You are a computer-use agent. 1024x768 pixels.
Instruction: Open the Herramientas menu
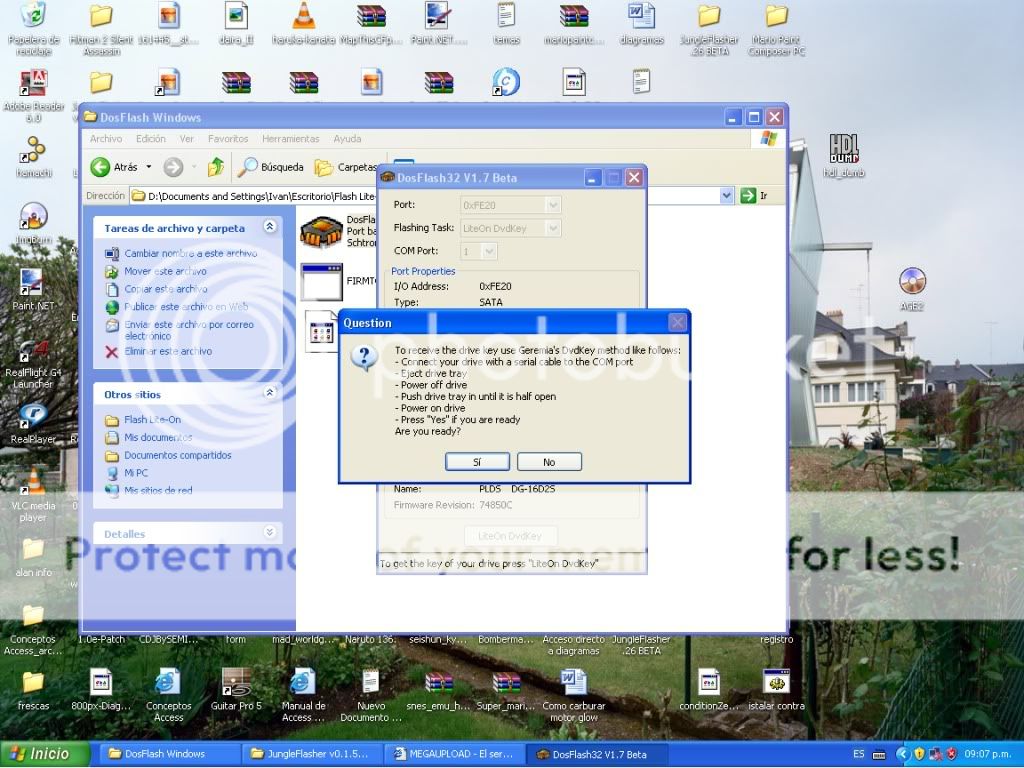[x=291, y=139]
